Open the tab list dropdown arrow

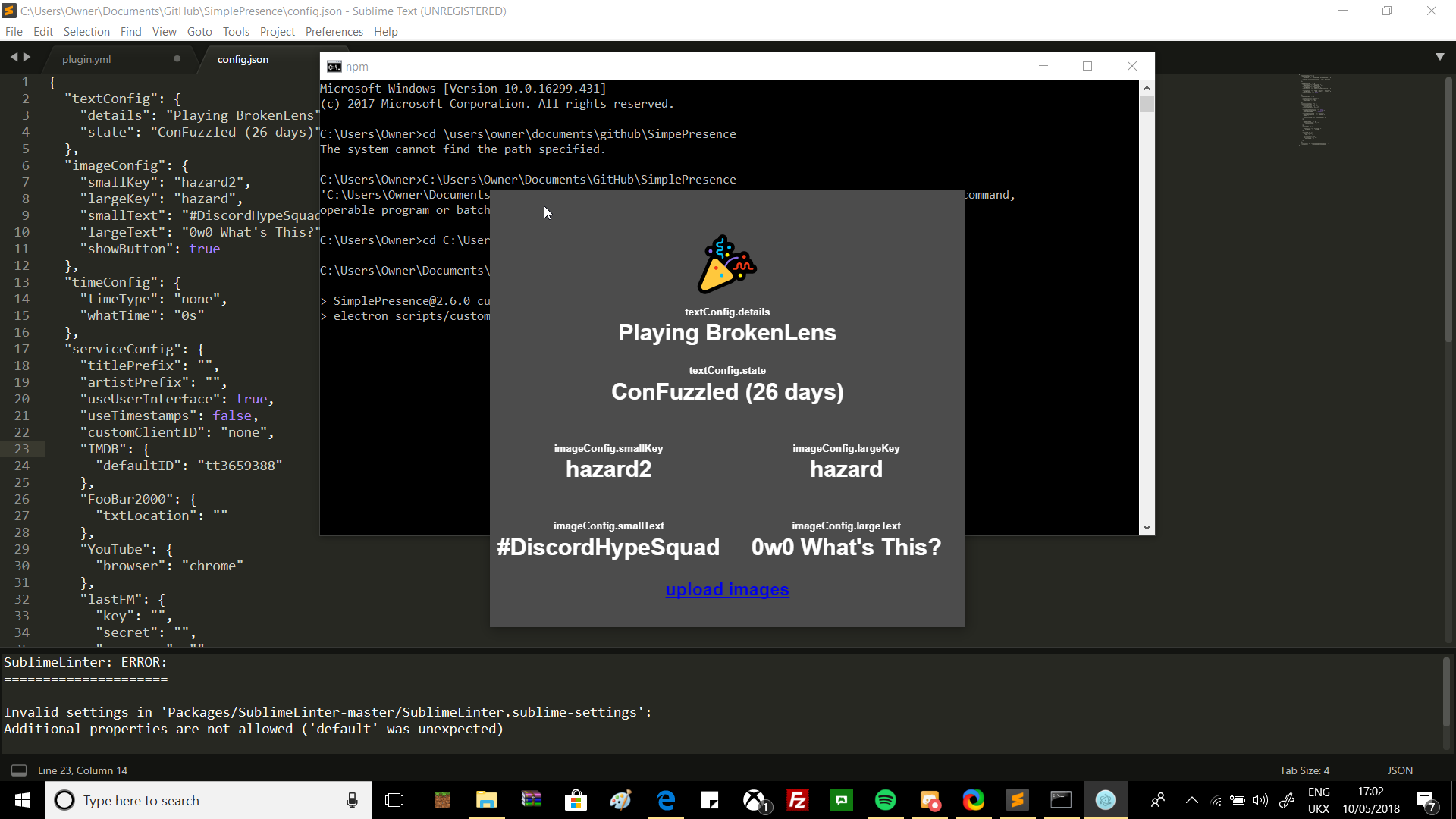(1440, 57)
